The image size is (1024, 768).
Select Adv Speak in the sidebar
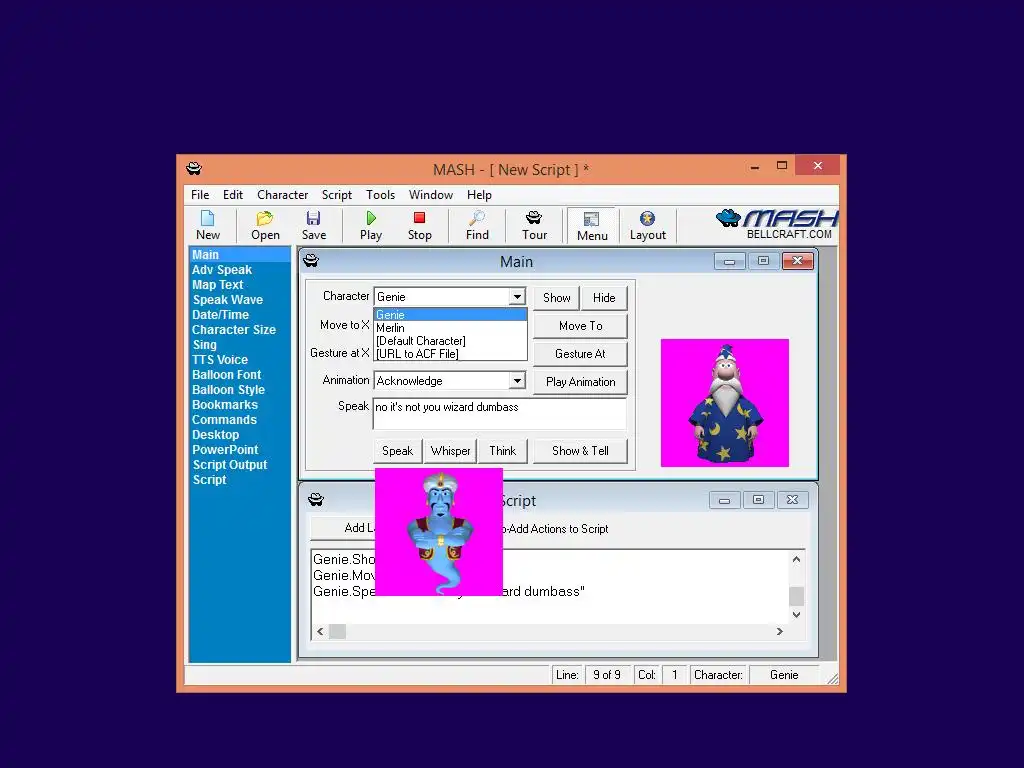(x=221, y=270)
